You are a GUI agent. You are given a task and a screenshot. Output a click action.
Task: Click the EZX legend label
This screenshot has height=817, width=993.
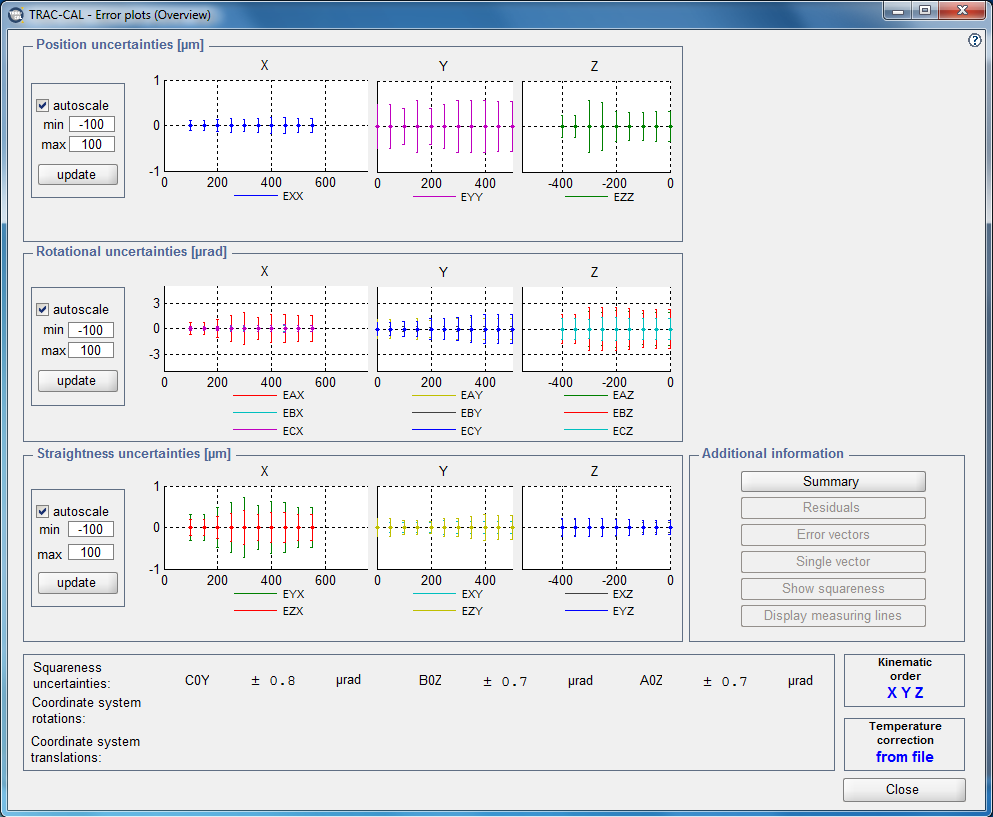click(x=293, y=611)
